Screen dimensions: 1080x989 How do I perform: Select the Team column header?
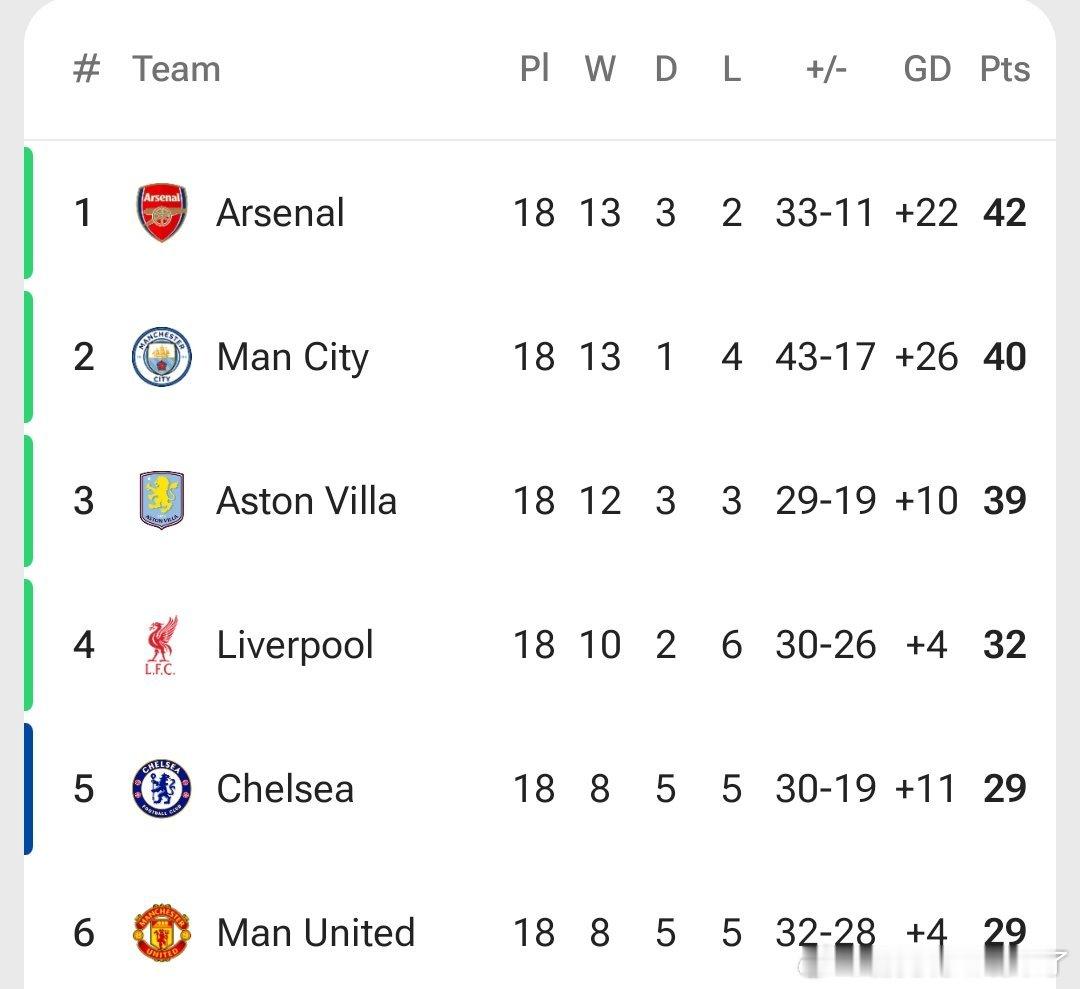[176, 69]
